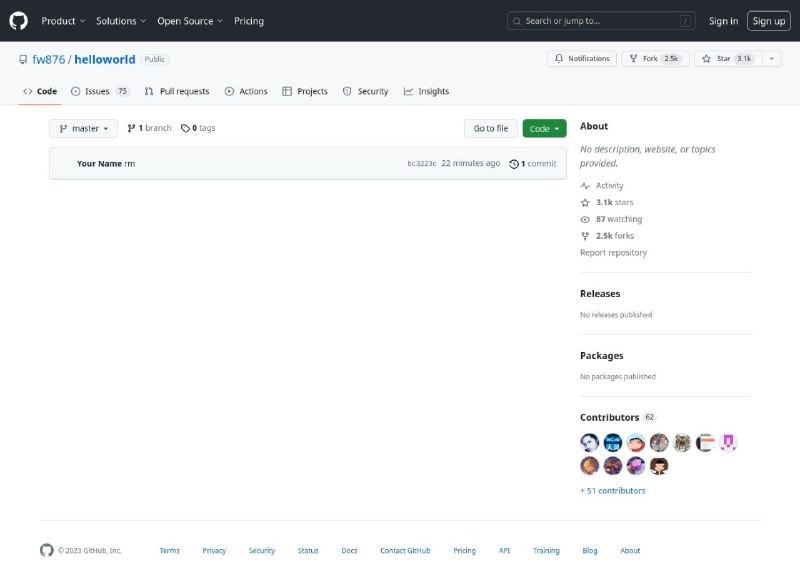
Task: Click the GitHub logo in header
Action: [x=18, y=21]
